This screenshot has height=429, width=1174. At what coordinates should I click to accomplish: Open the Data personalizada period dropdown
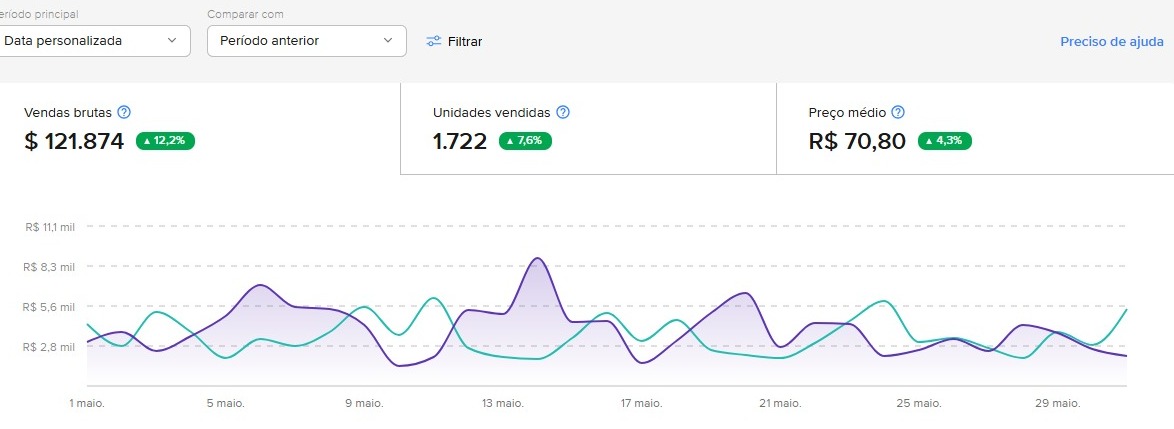coord(90,41)
